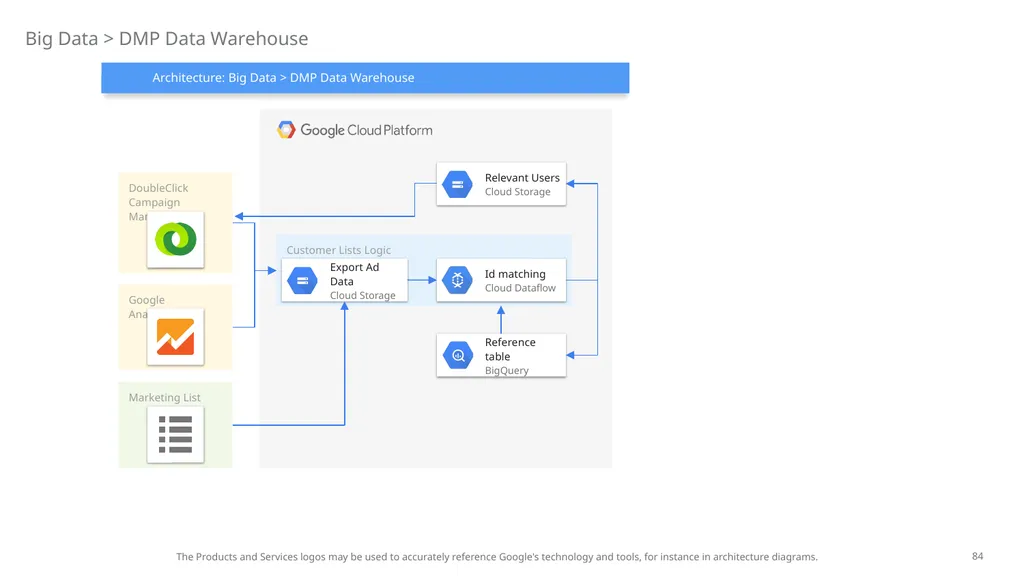Screen dimensions: 1024x576
Task: Click the 'DoubleClick Campaign' label text
Action: click(158, 195)
